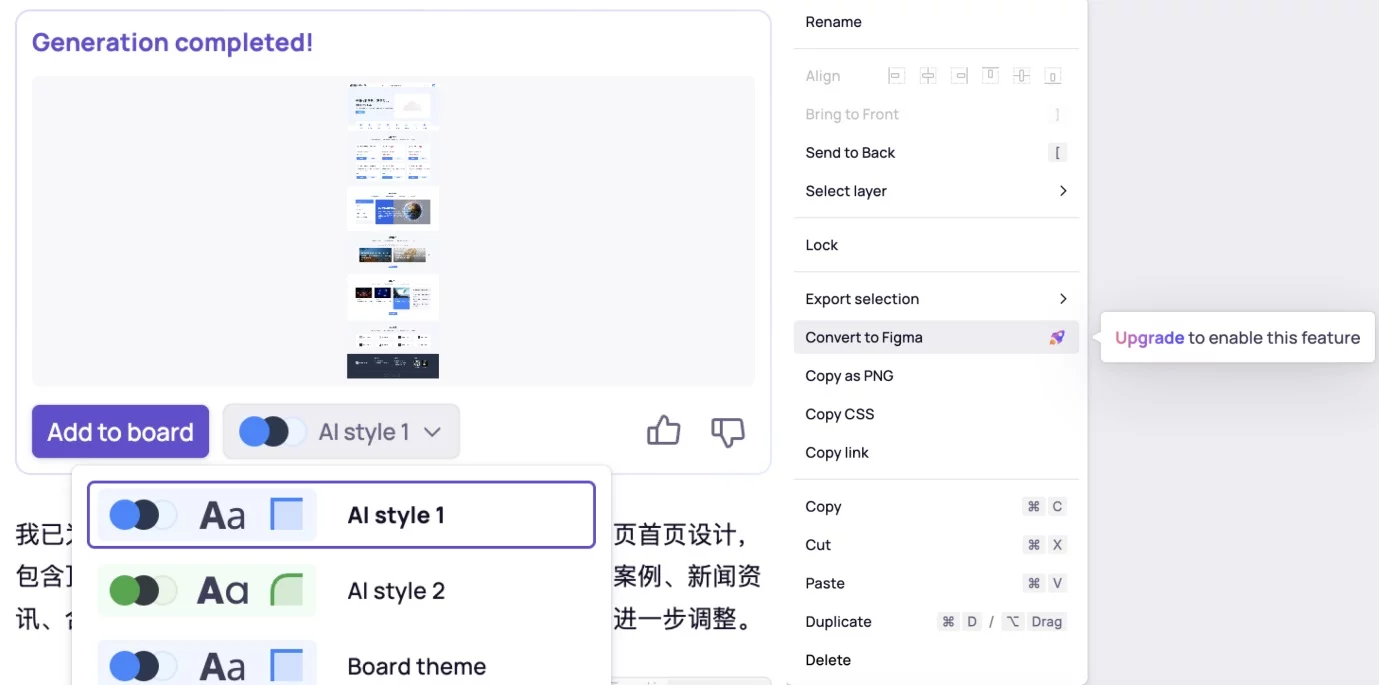Viewport: 1379px width, 685px height.
Task: Expand the Select layer submenu
Action: click(x=1062, y=191)
